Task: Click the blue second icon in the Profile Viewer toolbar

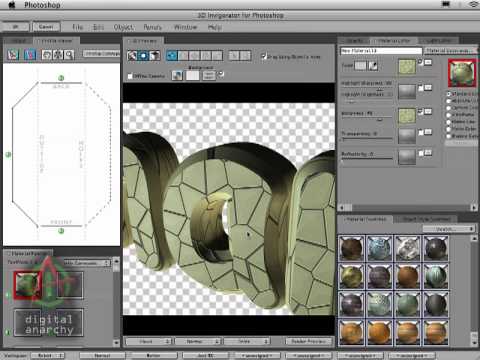Action: click(30, 55)
